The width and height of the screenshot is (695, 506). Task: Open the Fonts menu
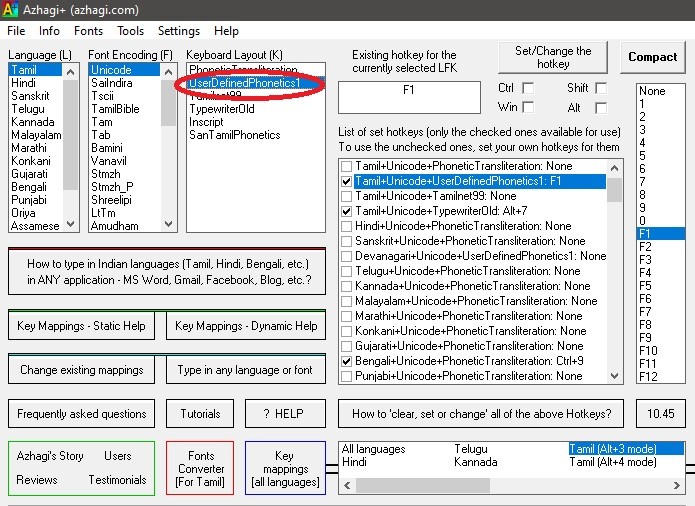(x=88, y=31)
